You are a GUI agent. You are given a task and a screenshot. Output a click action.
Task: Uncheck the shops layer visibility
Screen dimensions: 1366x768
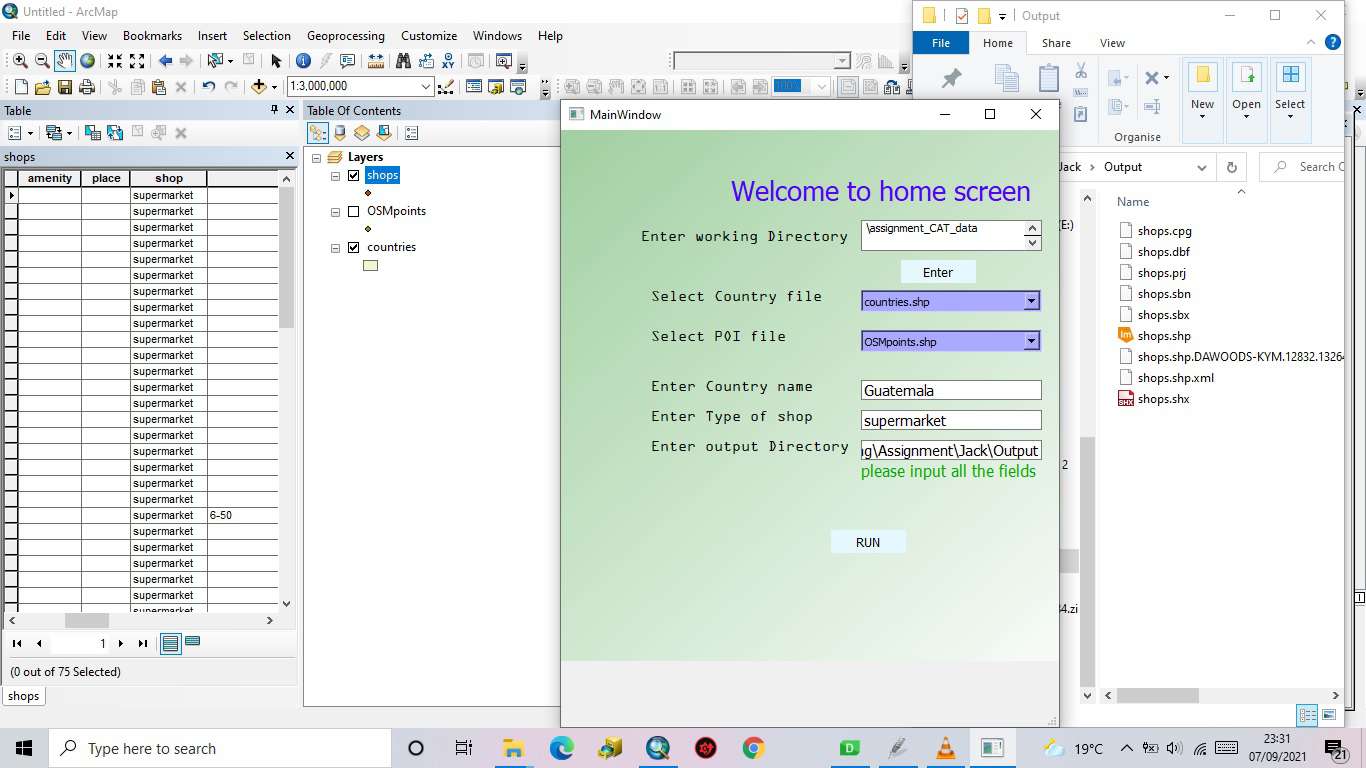354,175
